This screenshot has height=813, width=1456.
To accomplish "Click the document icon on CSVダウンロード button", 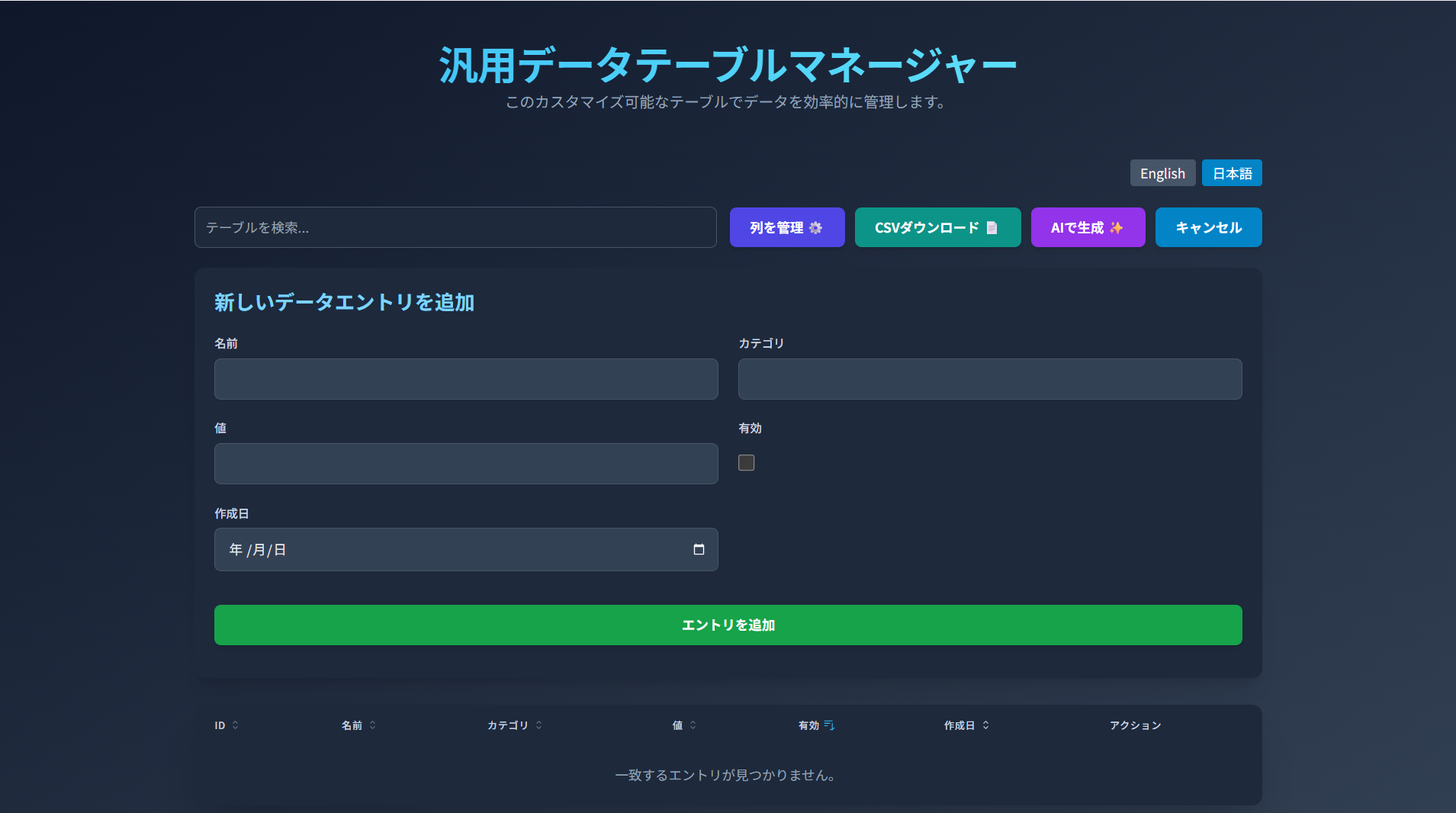I will point(992,228).
